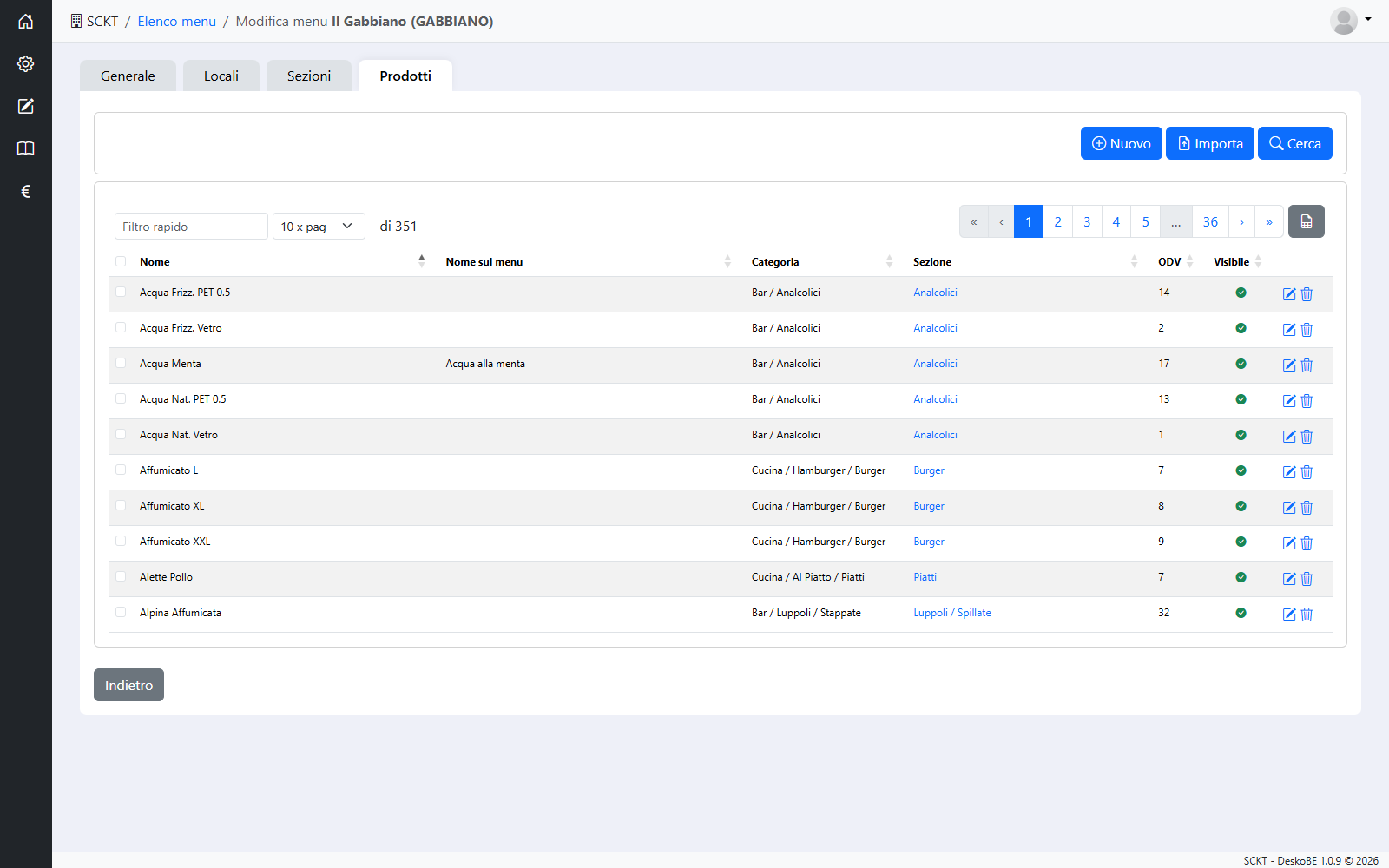1389x868 pixels.
Task: Edit the Acqua Menta product
Action: pos(1289,365)
